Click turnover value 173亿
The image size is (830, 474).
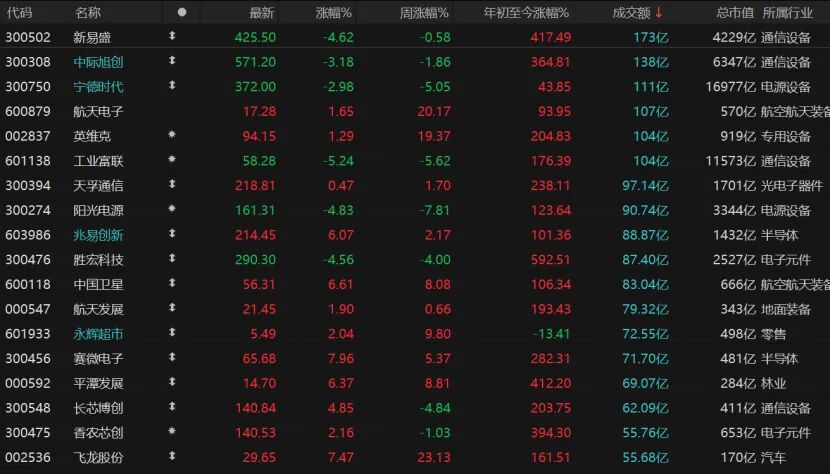coord(651,37)
